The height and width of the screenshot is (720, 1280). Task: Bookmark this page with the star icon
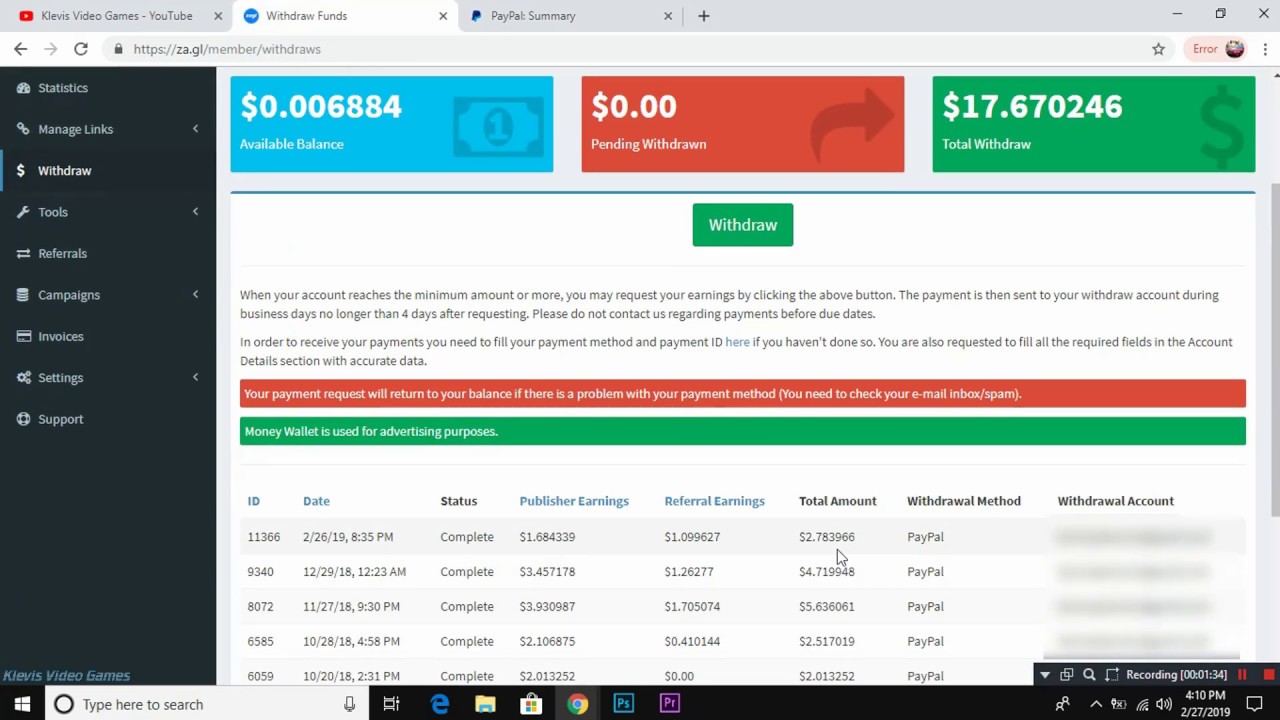point(1158,49)
